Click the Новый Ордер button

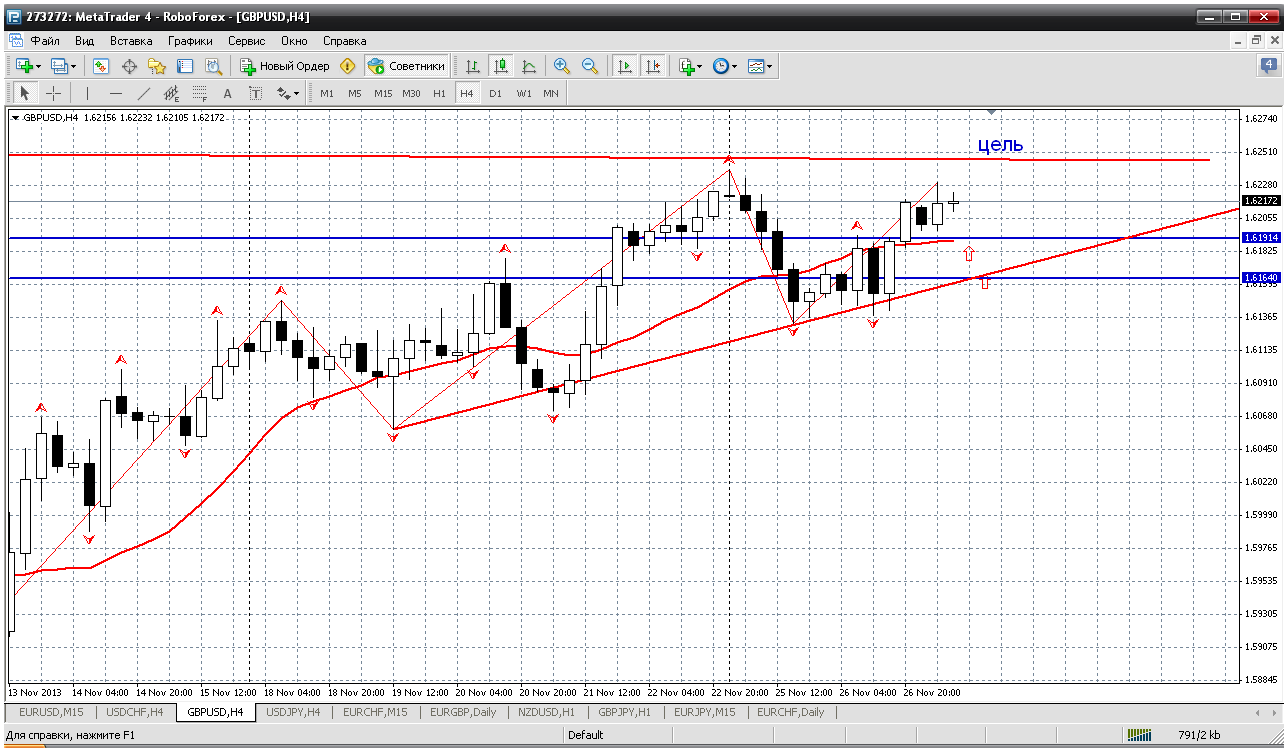tap(284, 66)
